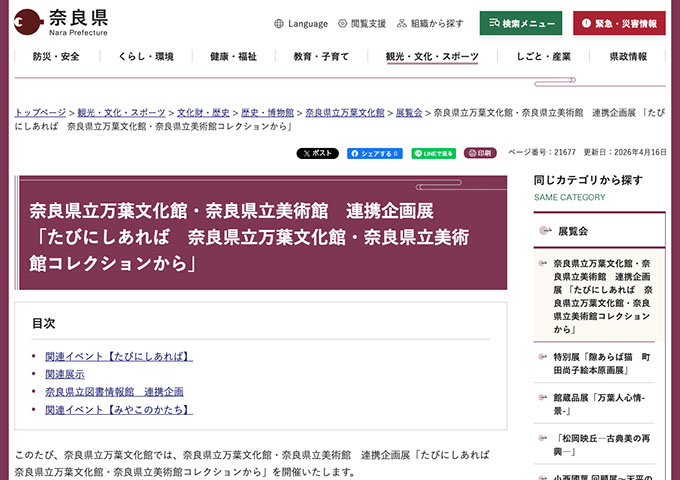Click ページ番号:21677 text
The width and height of the screenshot is (680, 480).
coord(542,152)
